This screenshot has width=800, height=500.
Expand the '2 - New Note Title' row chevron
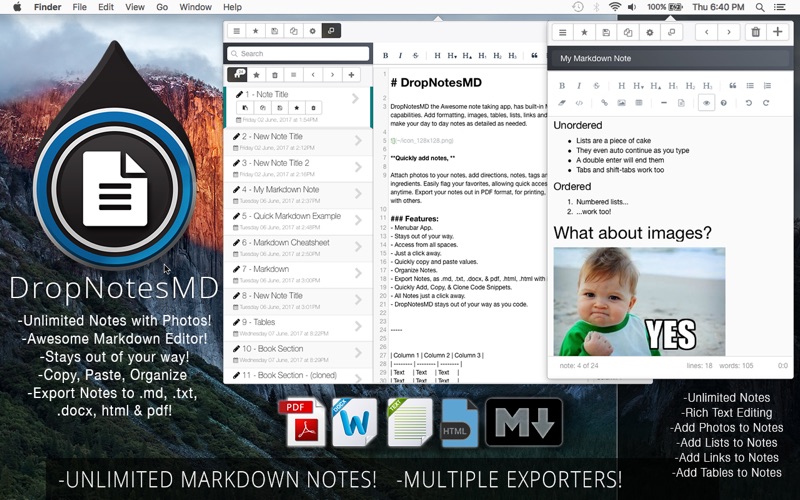tap(358, 140)
